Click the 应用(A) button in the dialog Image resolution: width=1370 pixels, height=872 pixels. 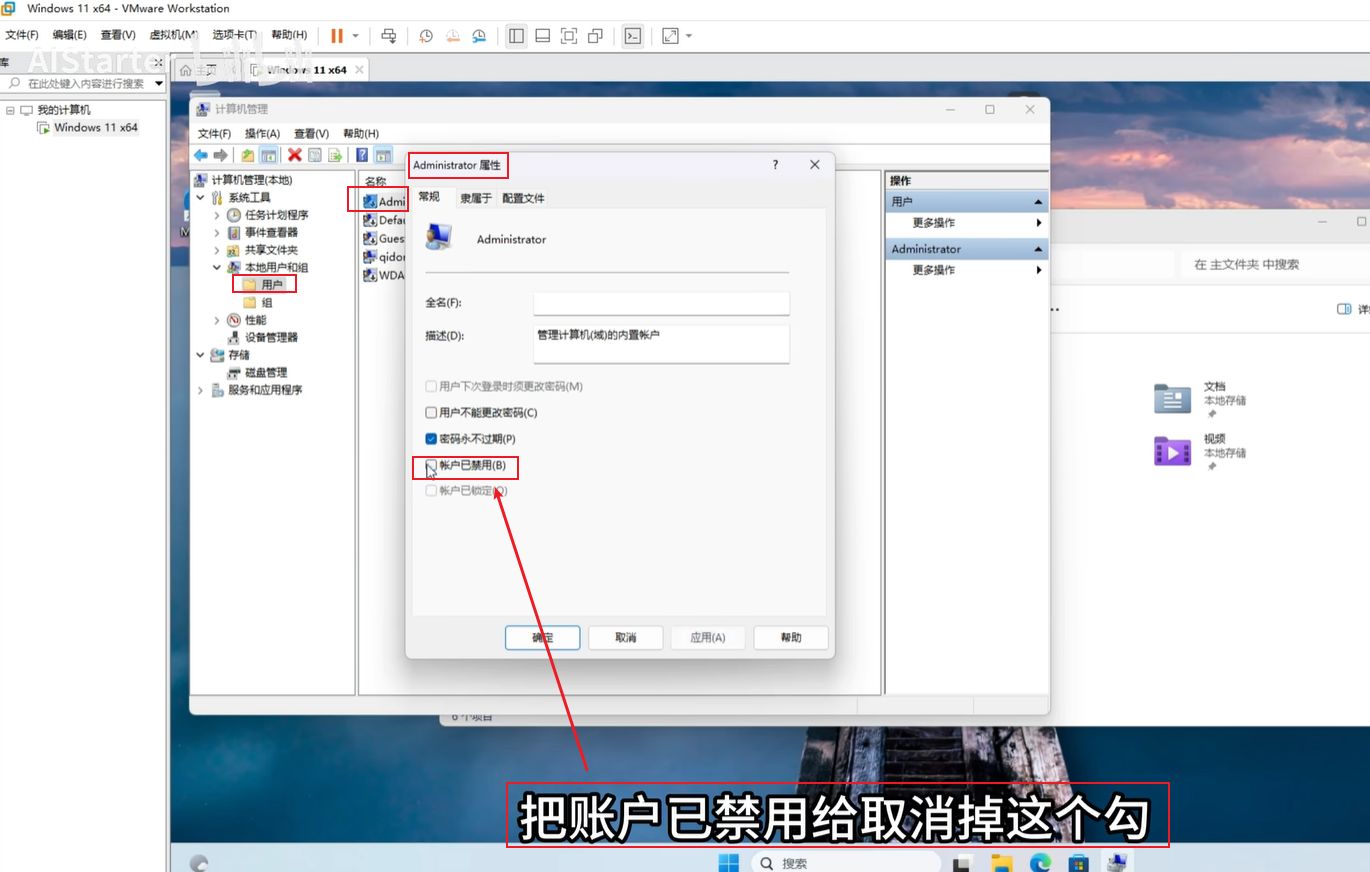click(x=707, y=637)
